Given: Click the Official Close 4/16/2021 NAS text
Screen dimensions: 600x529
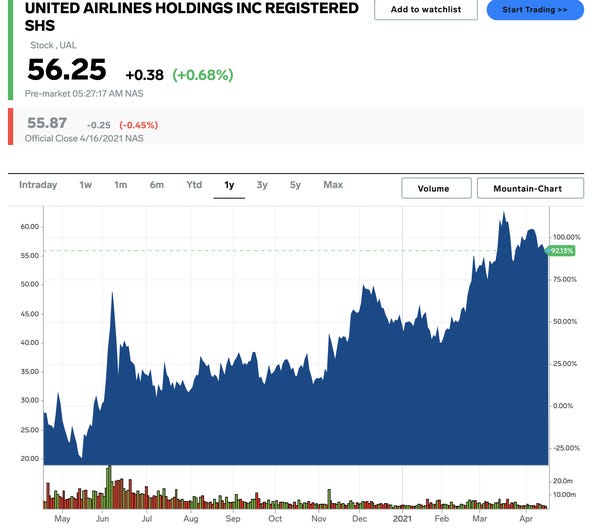Looking at the screenshot, I should click(84, 139).
